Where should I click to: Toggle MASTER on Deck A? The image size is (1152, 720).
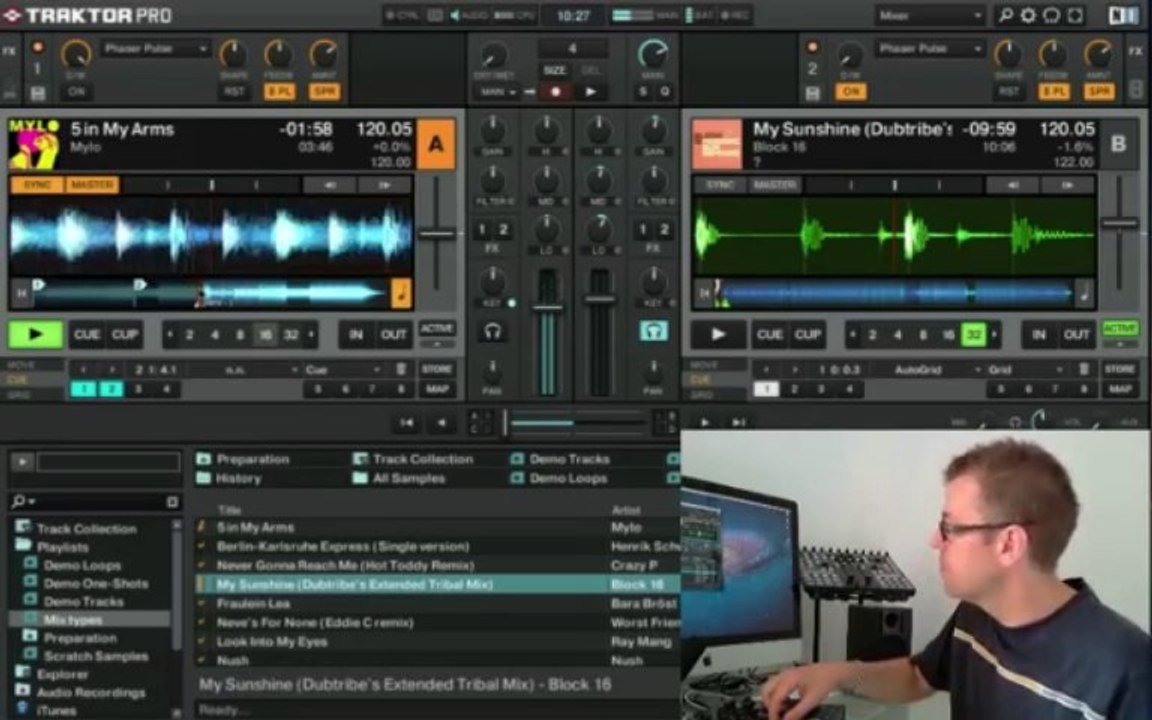pos(93,185)
